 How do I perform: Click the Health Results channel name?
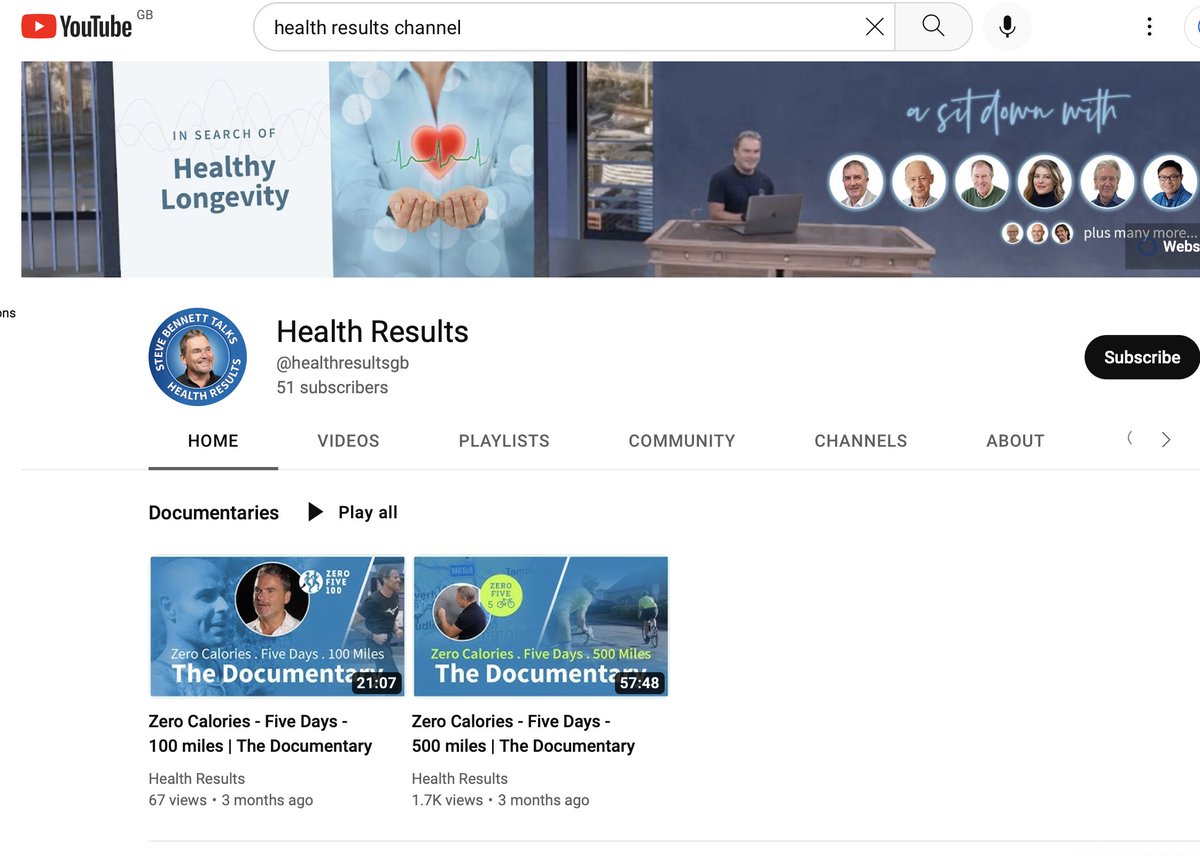372,331
